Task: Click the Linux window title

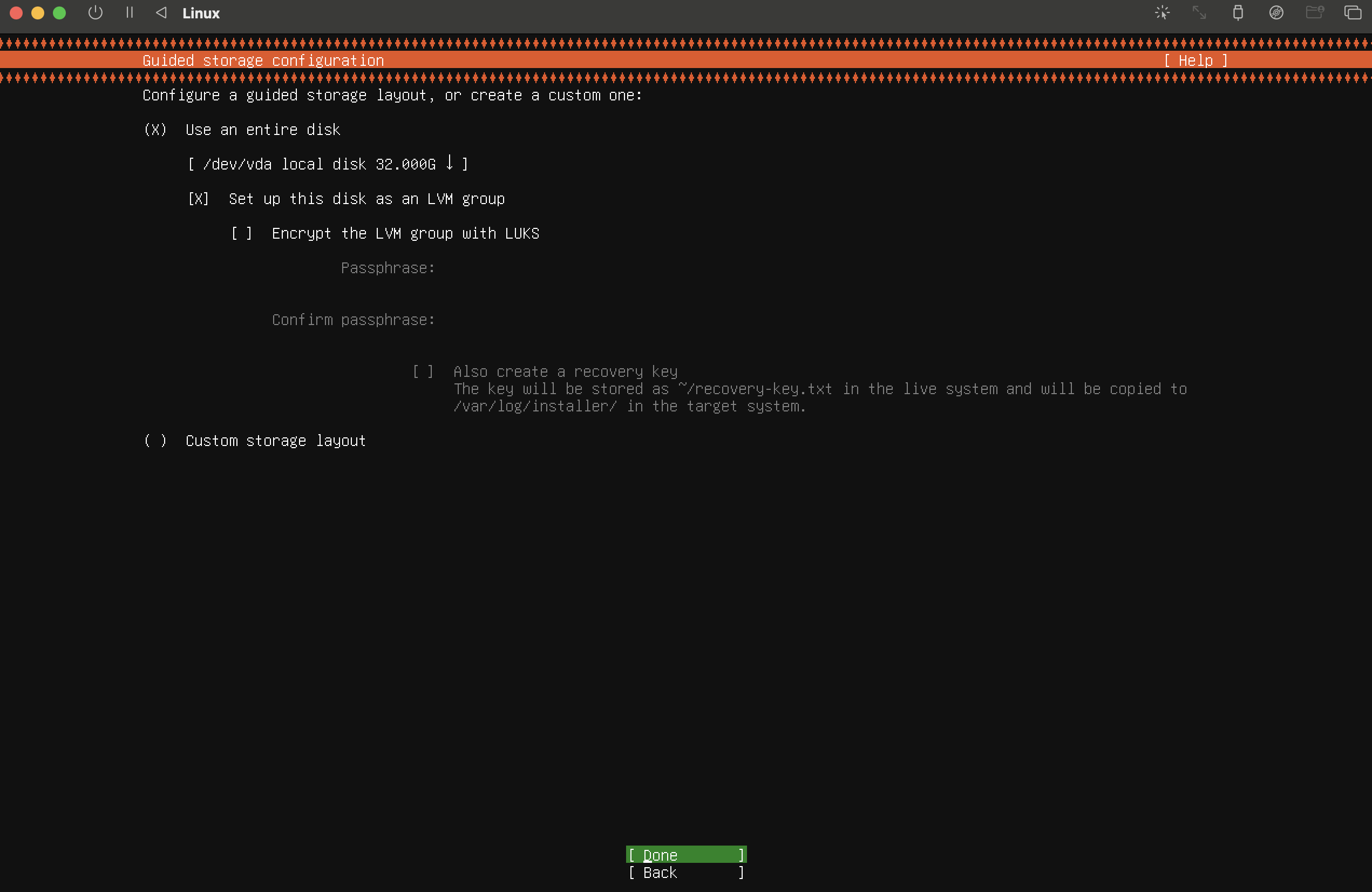Action: 201,13
